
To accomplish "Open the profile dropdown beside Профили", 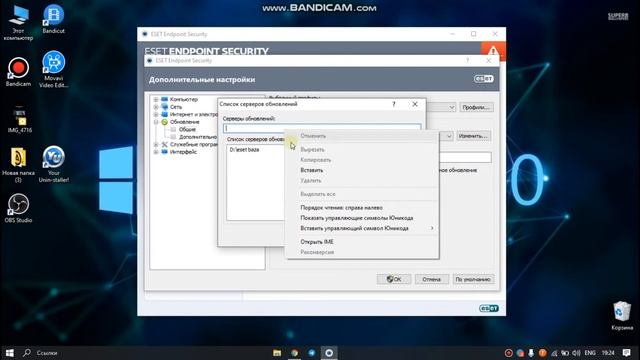I will click(x=452, y=107).
